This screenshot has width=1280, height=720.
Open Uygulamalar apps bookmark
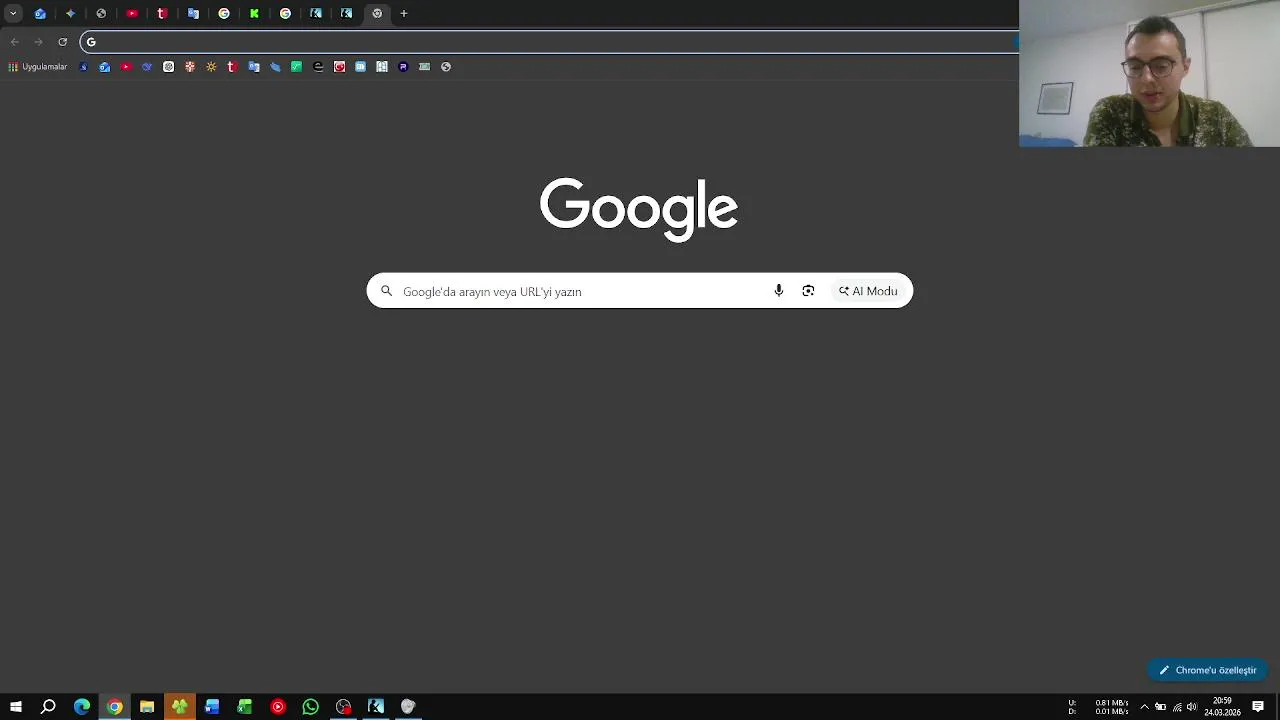coord(37,67)
